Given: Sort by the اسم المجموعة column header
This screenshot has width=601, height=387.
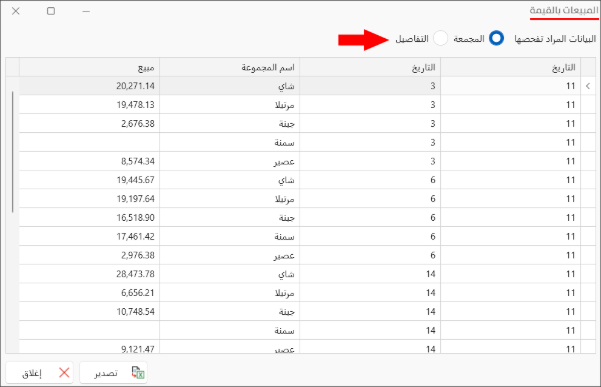Looking at the screenshot, I should click(x=230, y=67).
